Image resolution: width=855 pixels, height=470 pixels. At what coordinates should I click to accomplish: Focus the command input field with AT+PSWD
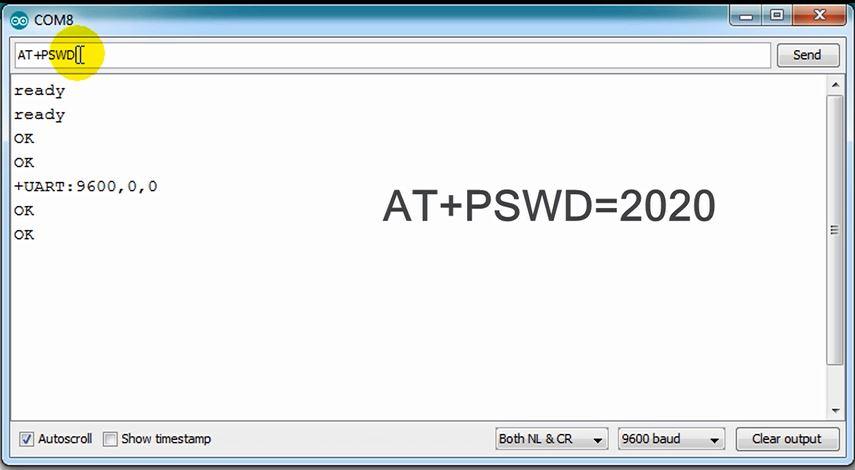click(x=392, y=55)
